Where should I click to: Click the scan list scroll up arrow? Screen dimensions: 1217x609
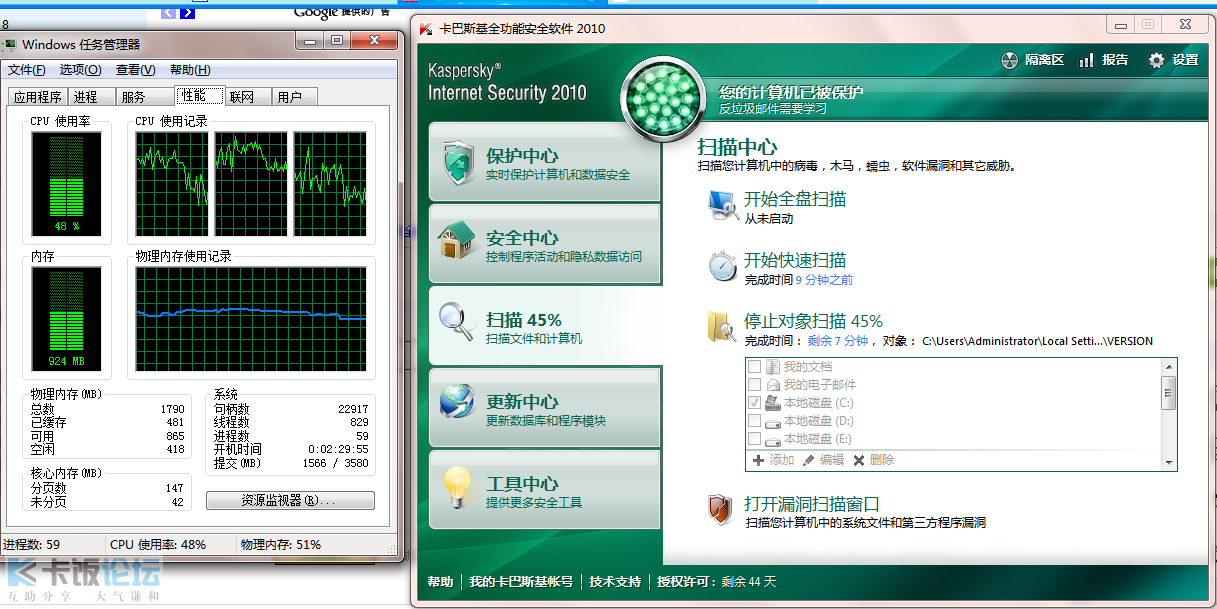click(x=1168, y=368)
